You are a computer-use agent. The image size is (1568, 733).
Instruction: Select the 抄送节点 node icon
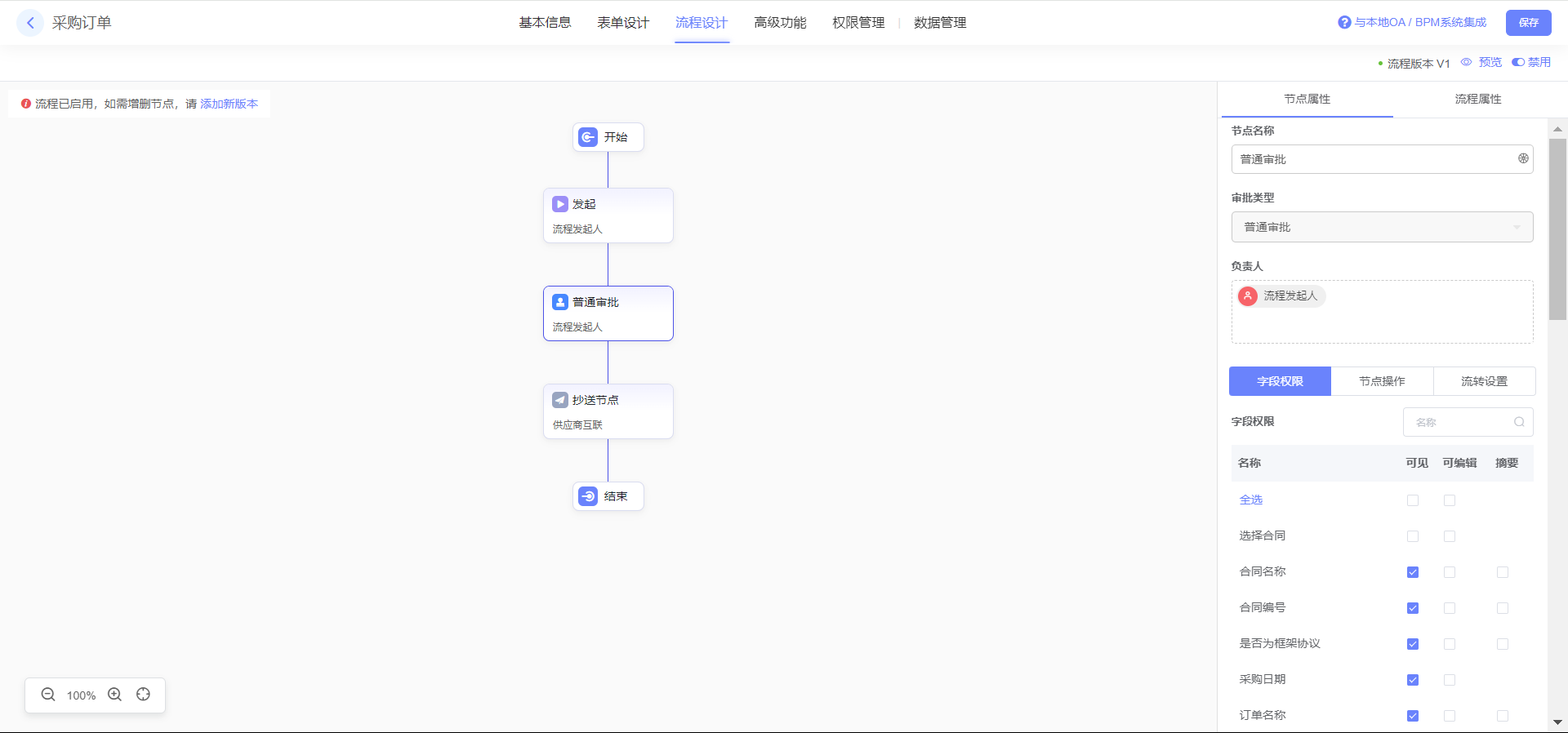click(x=560, y=400)
